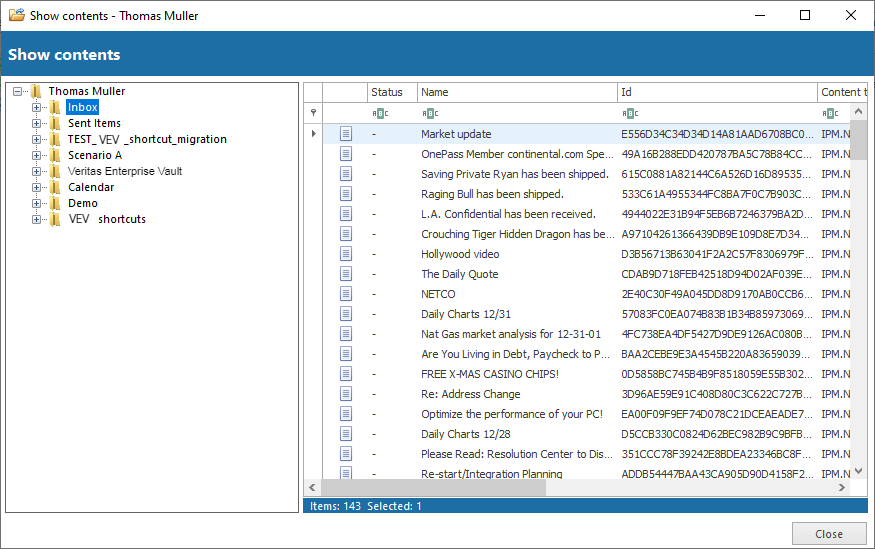Screen dimensions: 875x549
Task: Select the Demo folder in tree
Action: (x=82, y=203)
